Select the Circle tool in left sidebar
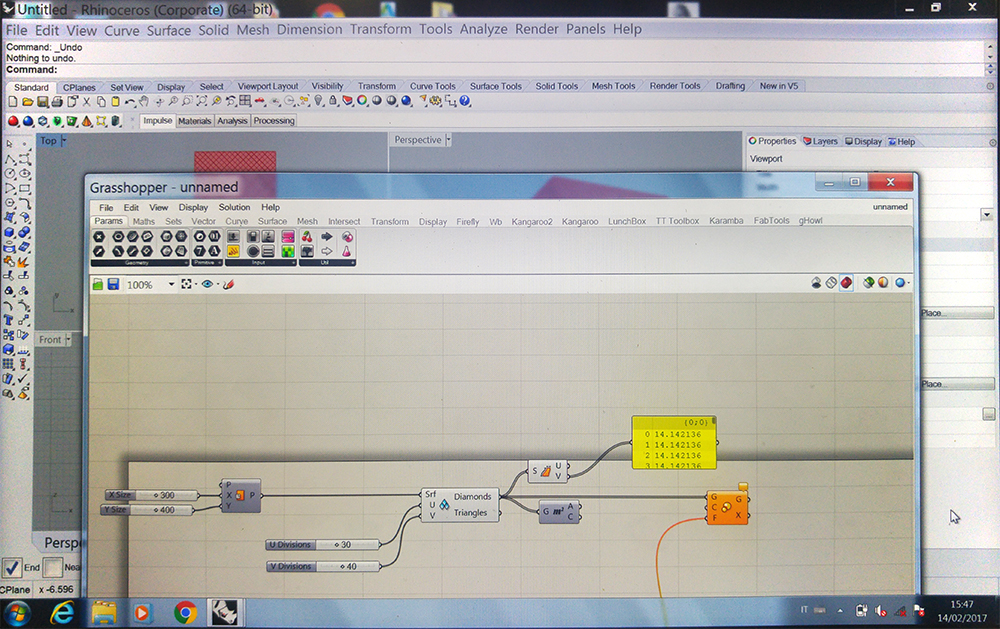 [x=10, y=173]
